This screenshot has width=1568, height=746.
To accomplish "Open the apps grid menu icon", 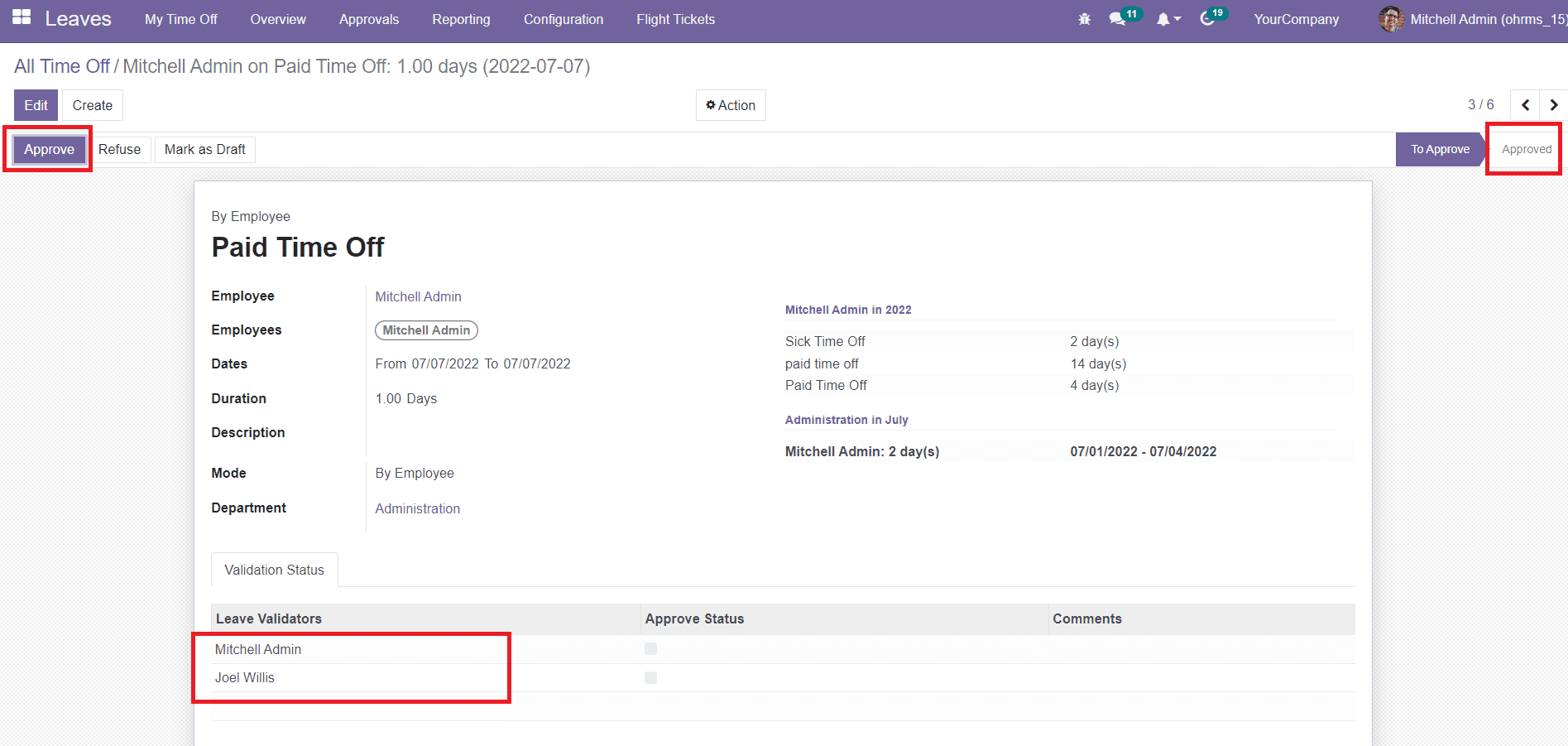I will [22, 17].
